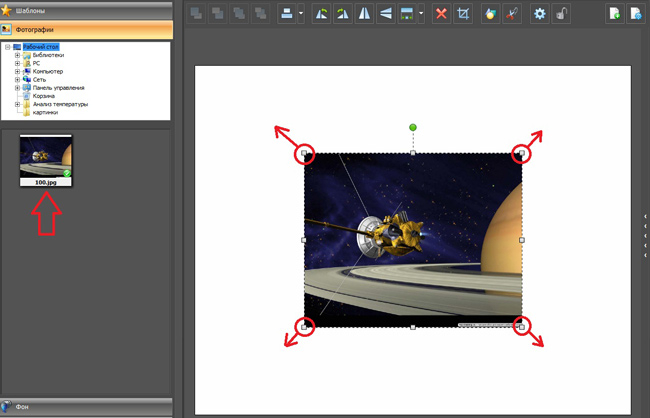Expand the Анализ температуры folder node

[x=17, y=104]
